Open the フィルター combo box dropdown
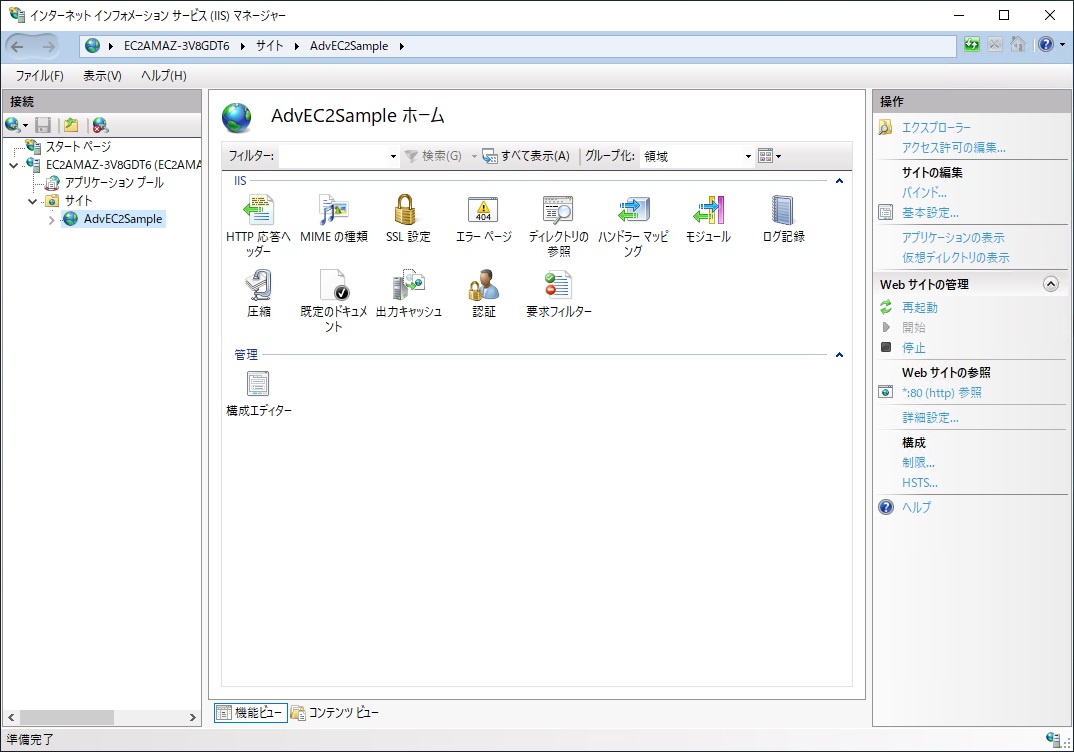This screenshot has height=752, width=1074. tap(393, 156)
